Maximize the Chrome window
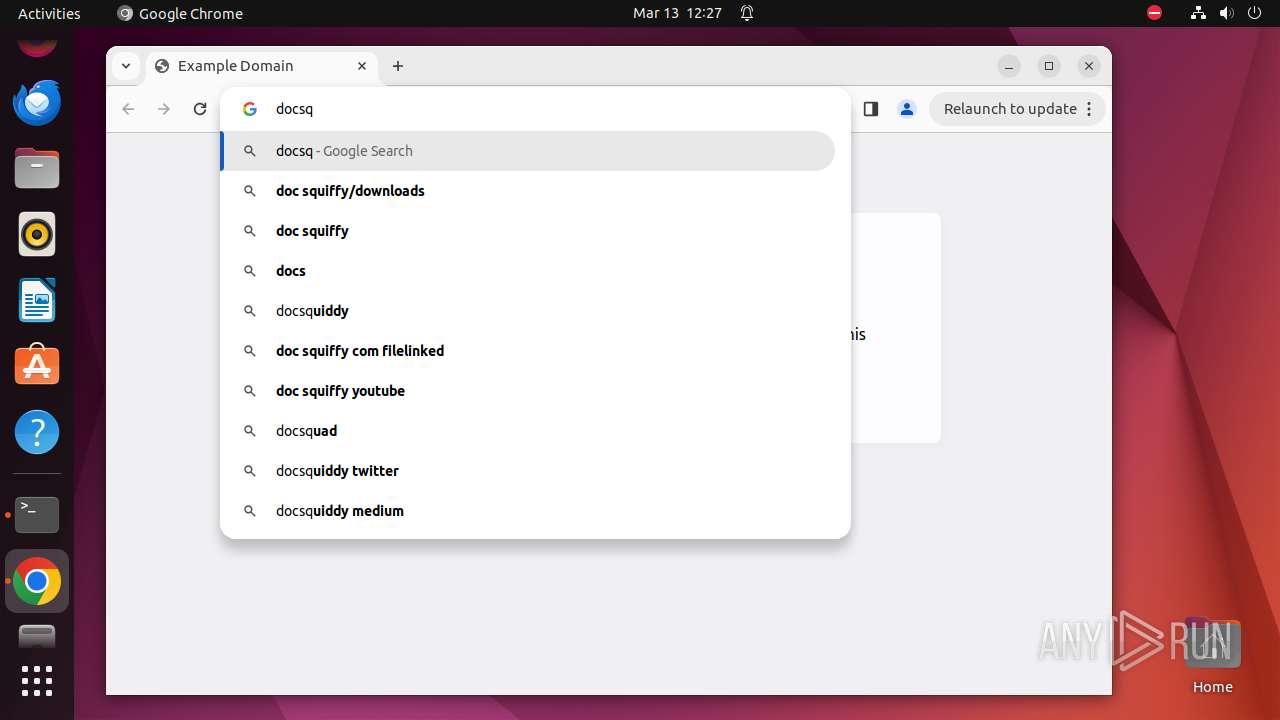Screen dimensions: 1280x720 1049,66
